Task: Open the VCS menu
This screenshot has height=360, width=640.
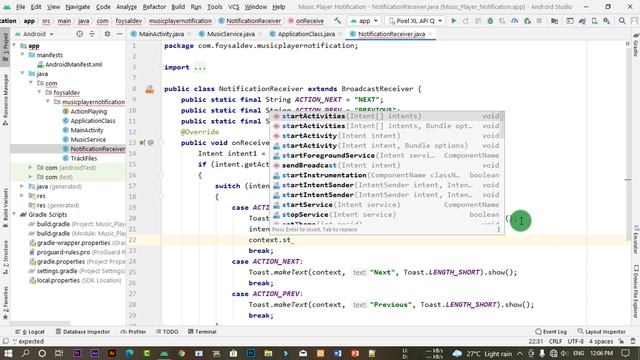Action: click(233, 7)
